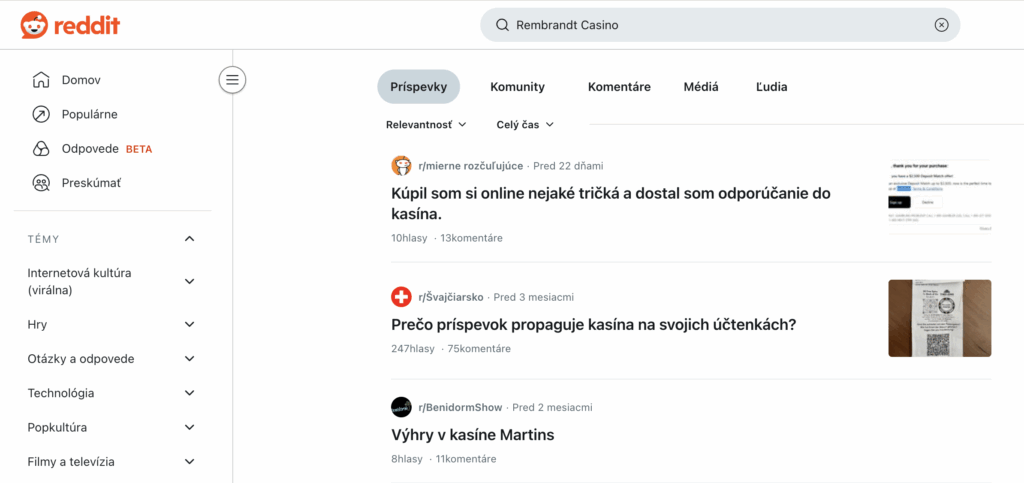The width and height of the screenshot is (1024, 483).
Task: Open Domov home icon
Action: click(41, 80)
